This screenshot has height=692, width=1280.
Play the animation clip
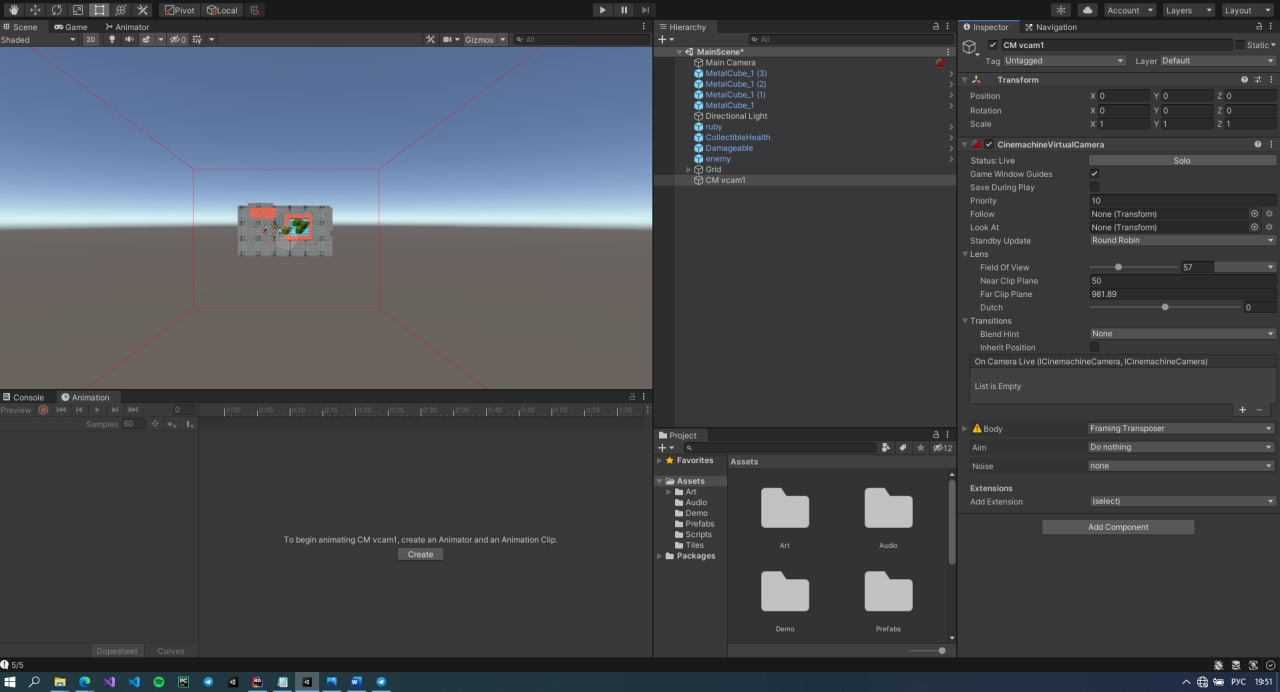97,410
